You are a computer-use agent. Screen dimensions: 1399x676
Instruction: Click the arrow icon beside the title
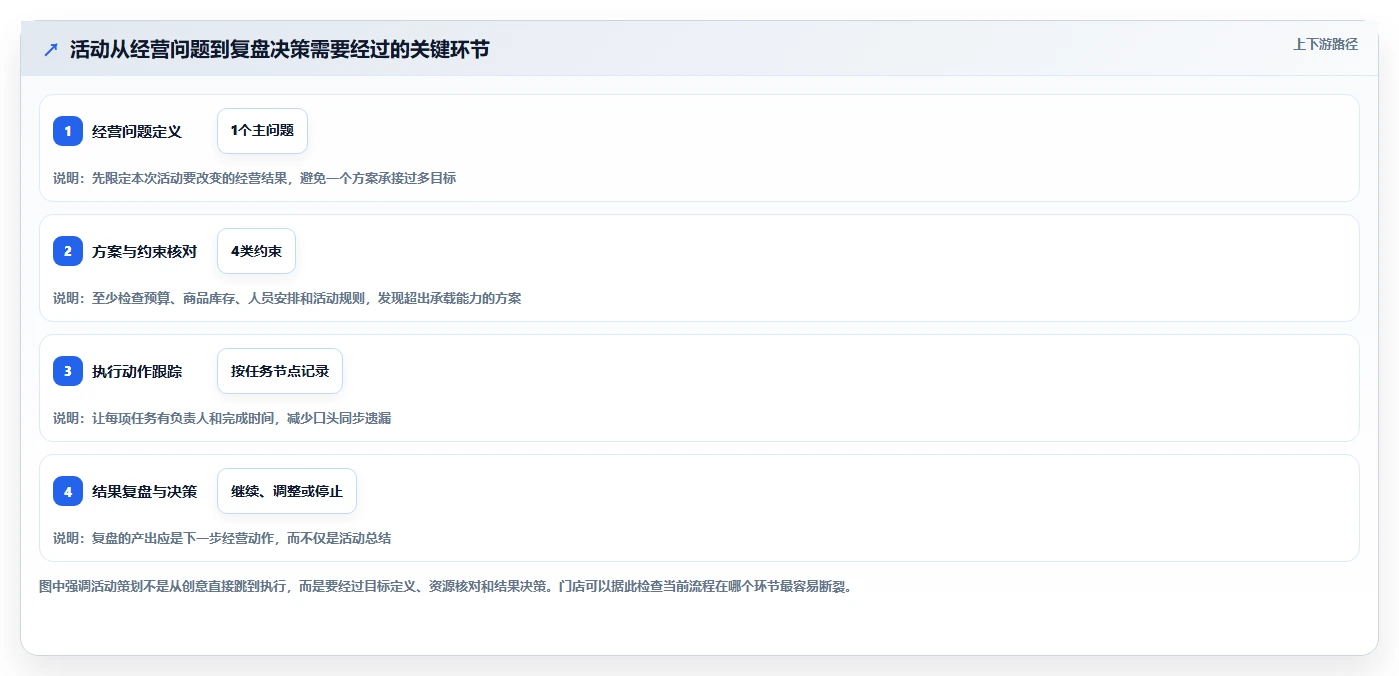click(x=51, y=50)
